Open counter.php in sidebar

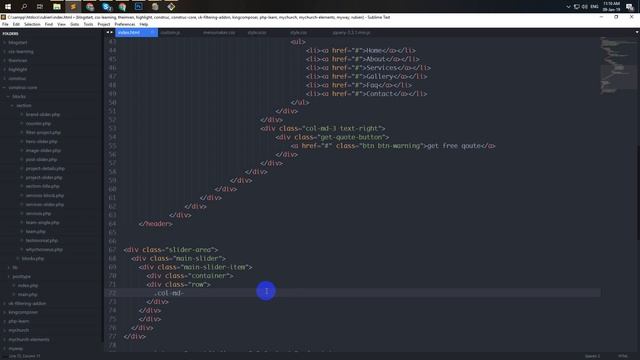point(38,123)
